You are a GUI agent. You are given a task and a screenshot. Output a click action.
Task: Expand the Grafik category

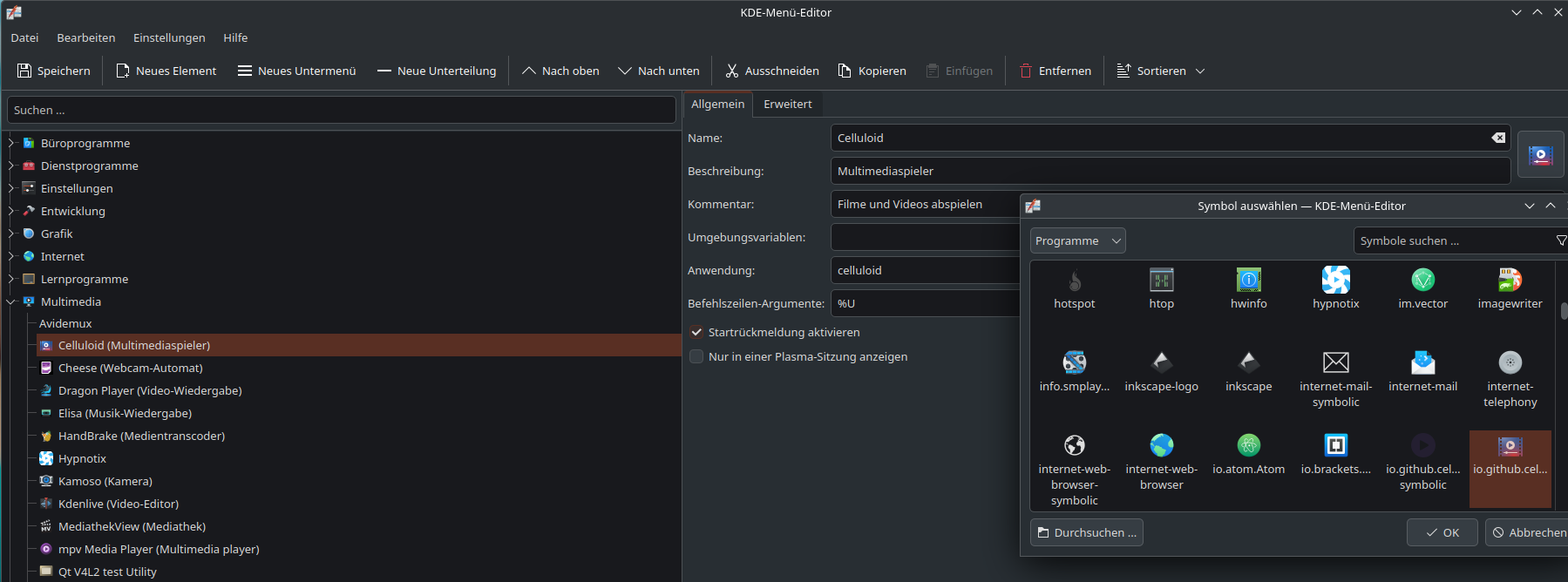click(11, 233)
